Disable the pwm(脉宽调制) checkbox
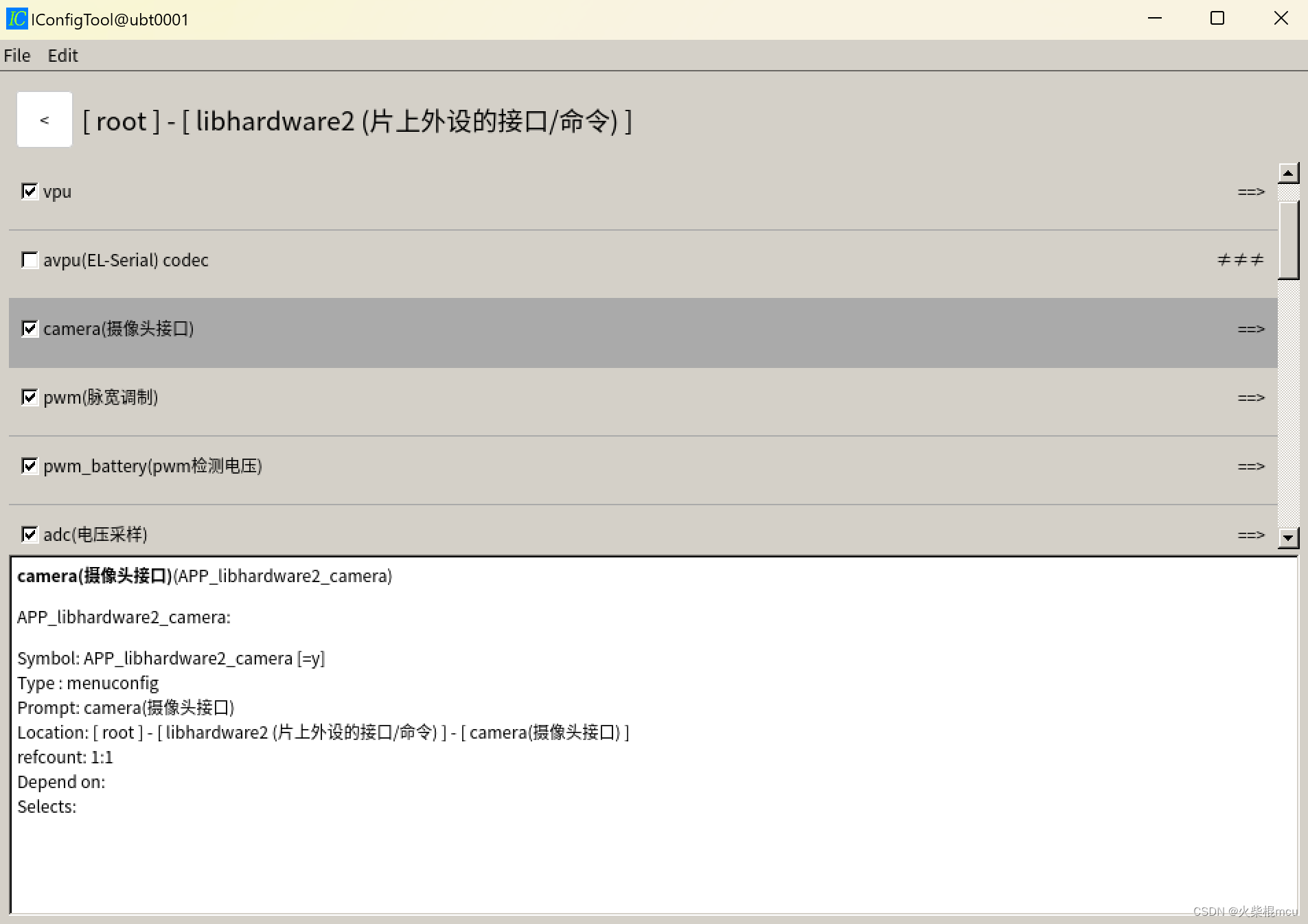The image size is (1308, 924). pyautogui.click(x=30, y=397)
